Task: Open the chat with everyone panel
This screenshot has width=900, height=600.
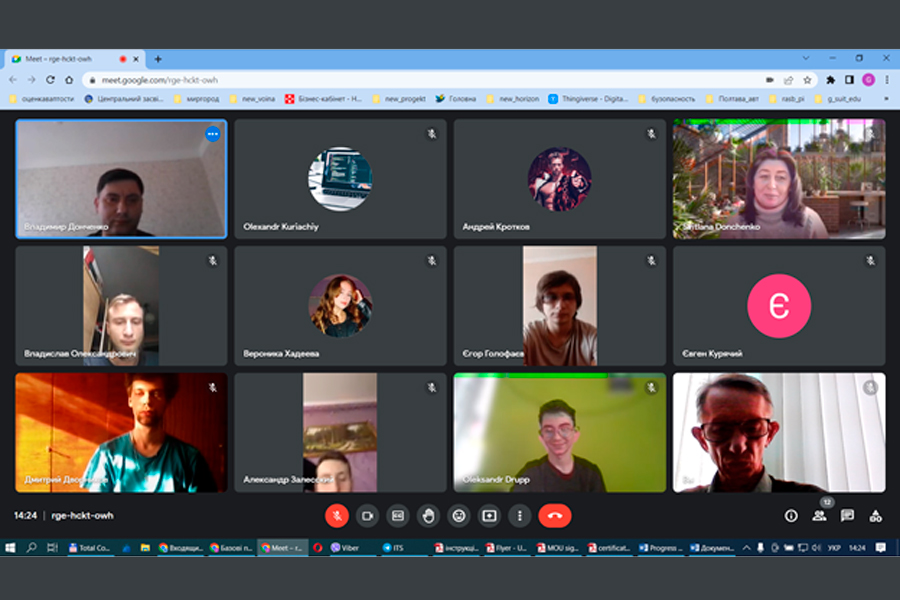Action: (x=847, y=516)
